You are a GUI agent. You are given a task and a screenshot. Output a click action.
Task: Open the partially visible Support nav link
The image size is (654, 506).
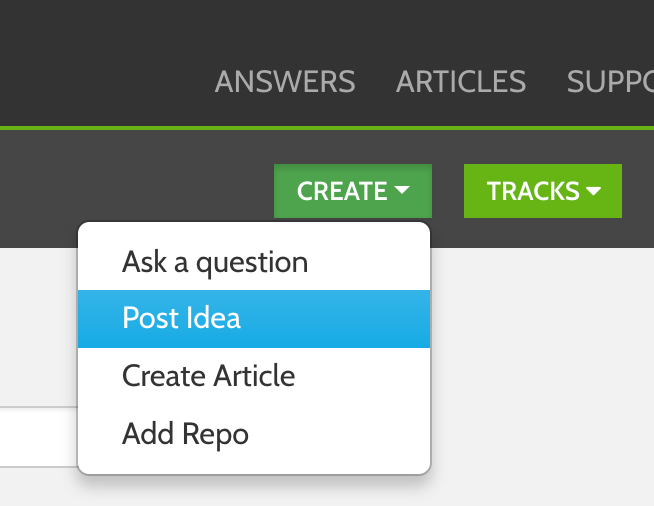(610, 81)
